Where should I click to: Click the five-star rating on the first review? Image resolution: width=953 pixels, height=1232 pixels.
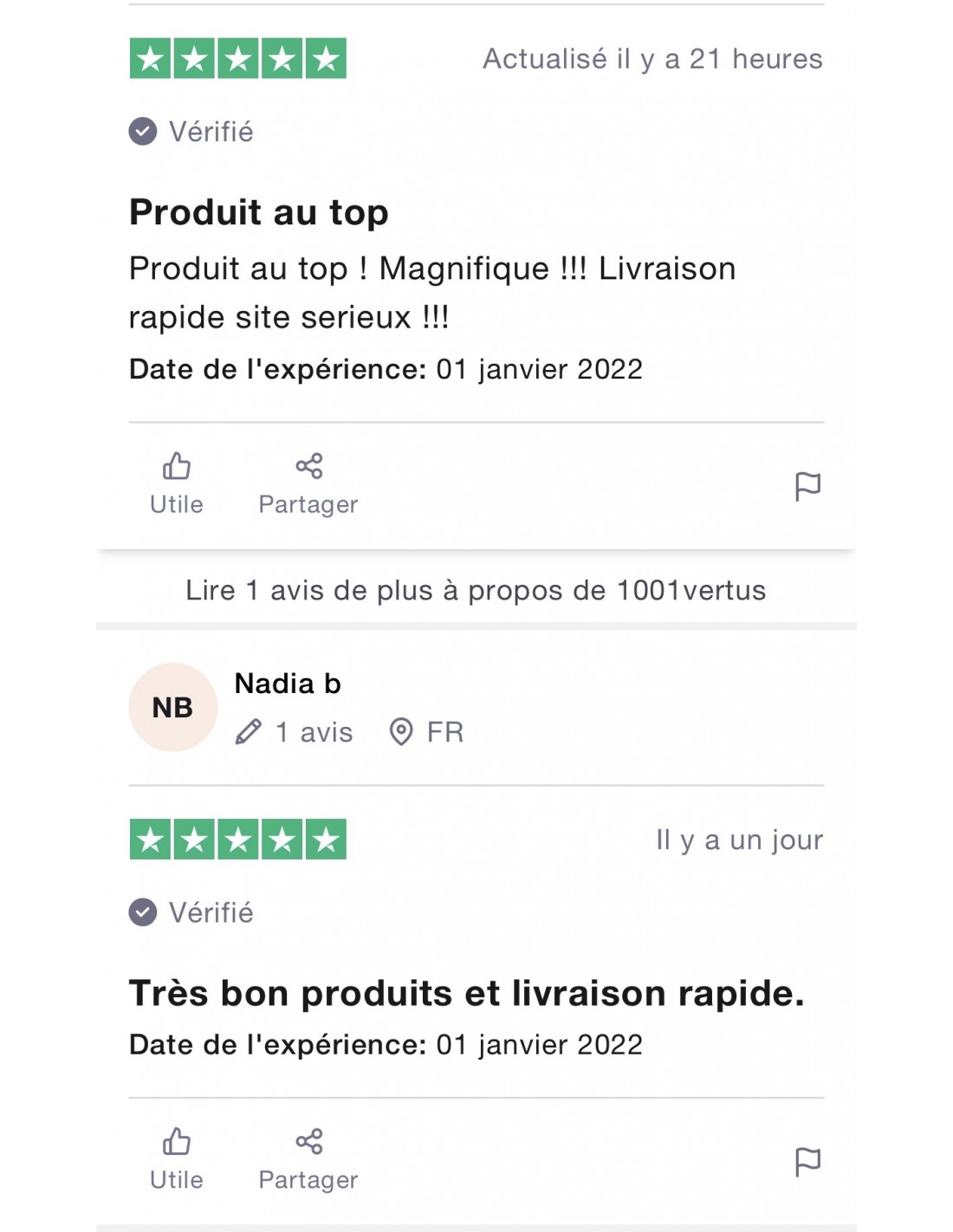(x=238, y=59)
